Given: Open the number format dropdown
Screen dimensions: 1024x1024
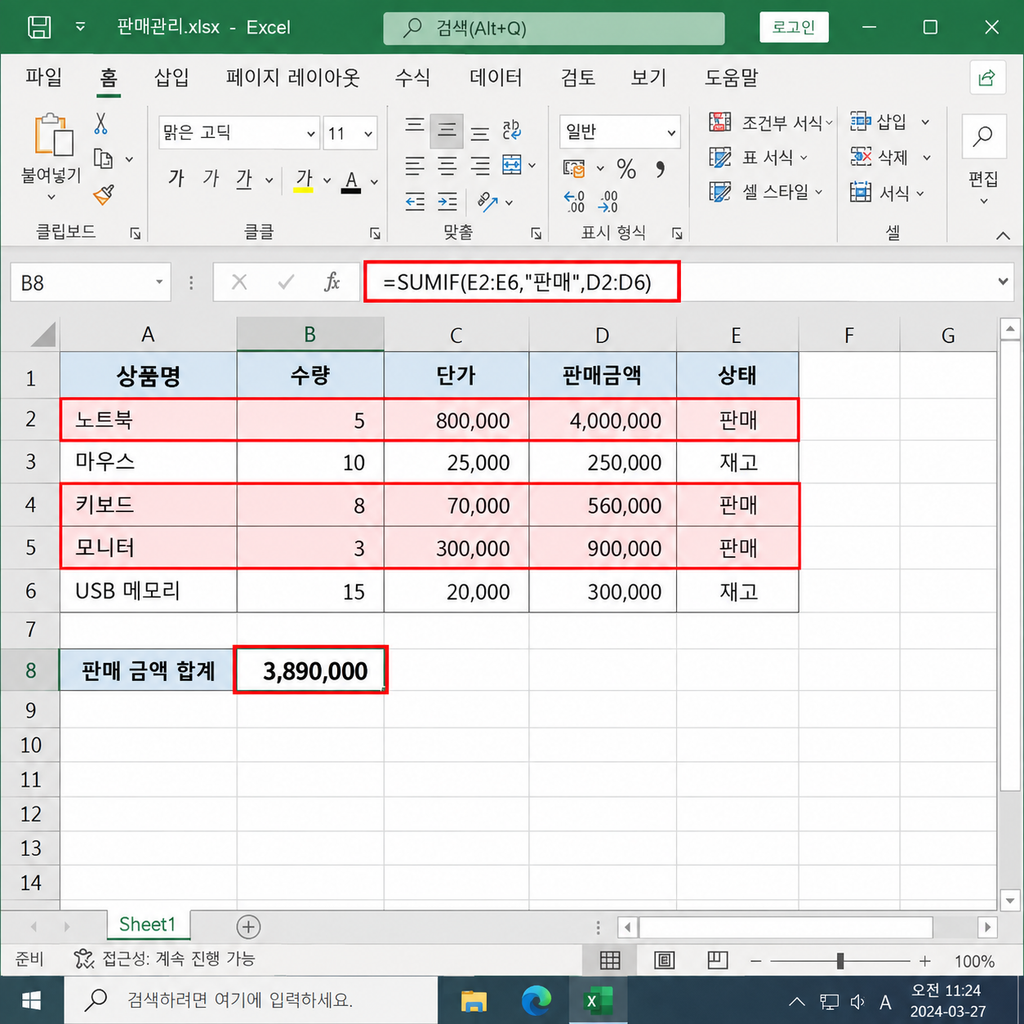Looking at the screenshot, I should click(671, 133).
